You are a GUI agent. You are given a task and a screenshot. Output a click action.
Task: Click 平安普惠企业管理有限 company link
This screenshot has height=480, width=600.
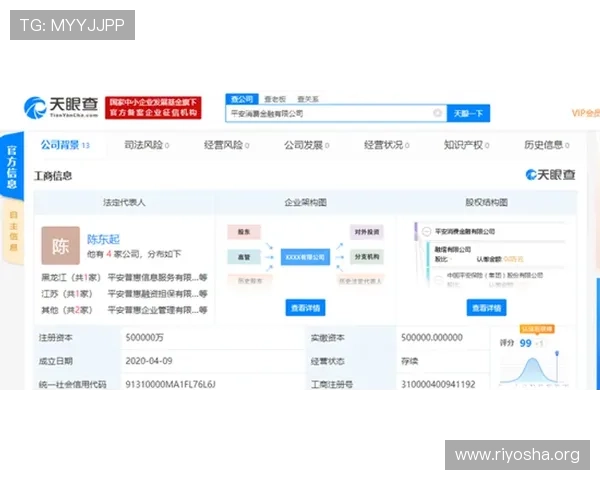157,310
